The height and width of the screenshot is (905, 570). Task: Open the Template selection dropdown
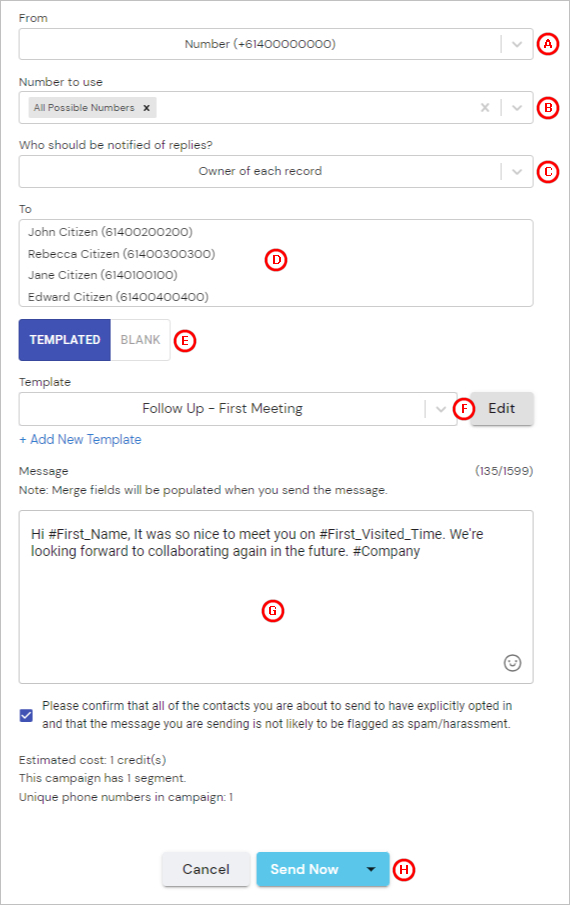click(x=441, y=409)
